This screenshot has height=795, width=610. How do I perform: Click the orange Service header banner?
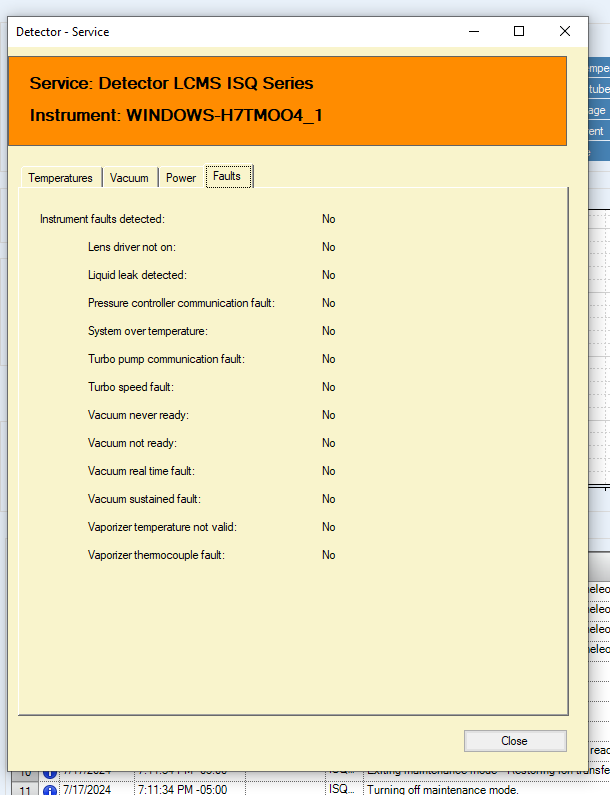pos(287,100)
